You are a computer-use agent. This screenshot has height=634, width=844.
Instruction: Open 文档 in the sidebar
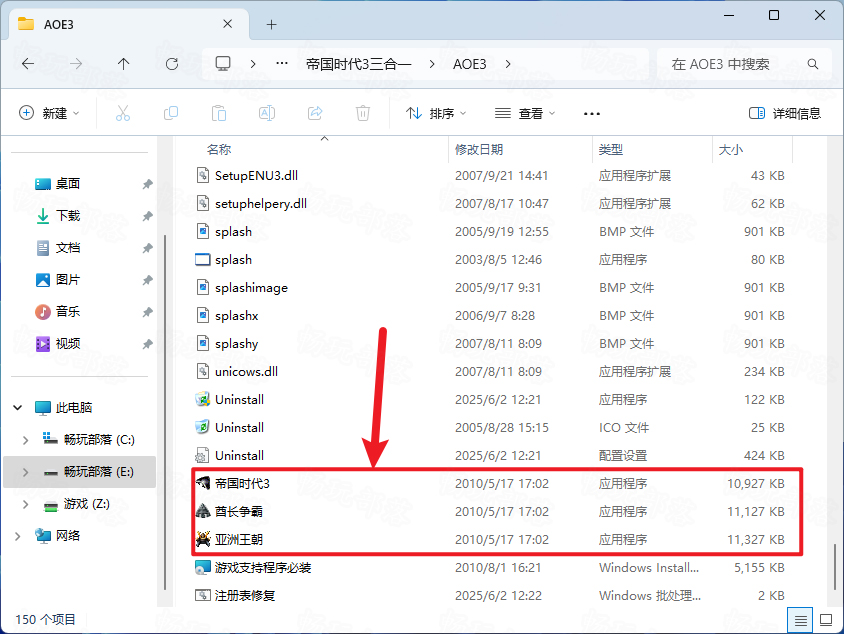pos(68,248)
